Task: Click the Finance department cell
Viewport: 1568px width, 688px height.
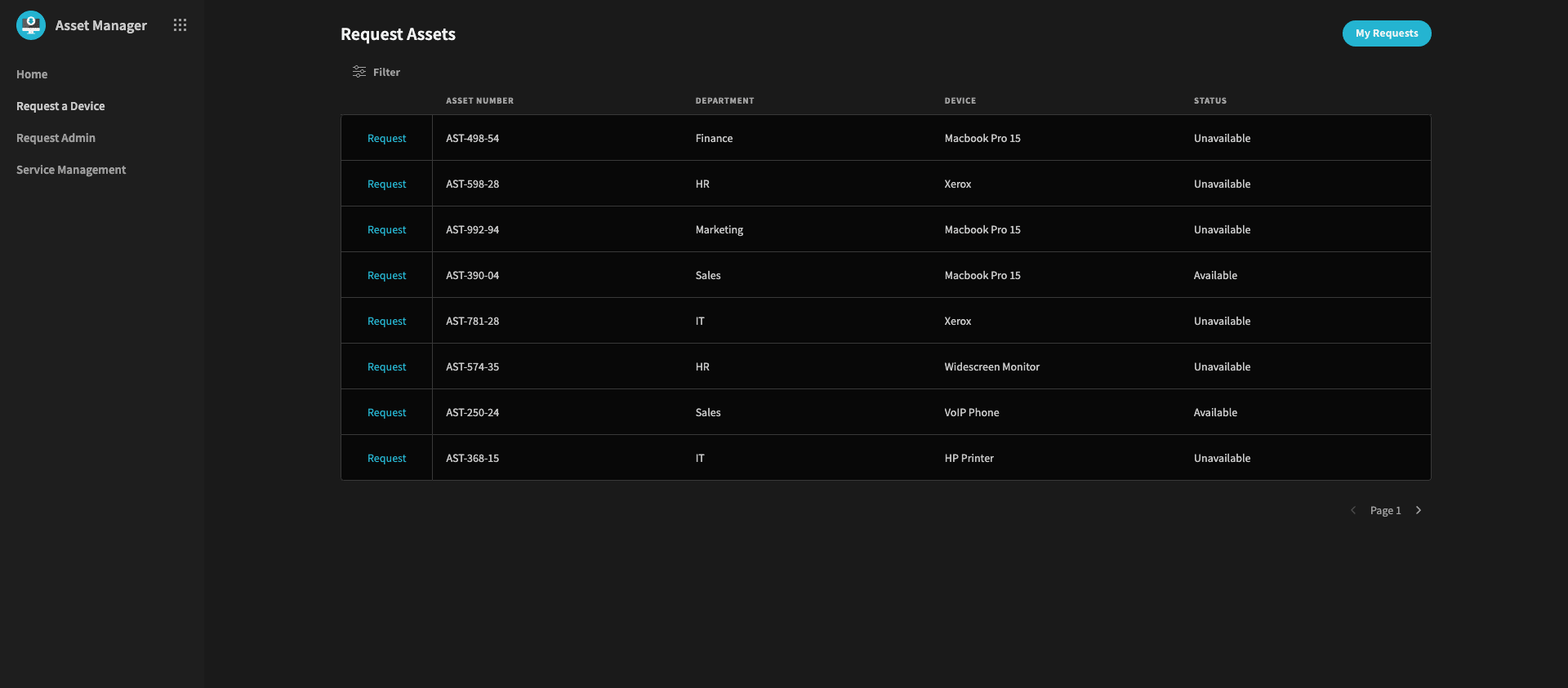Action: pos(714,138)
